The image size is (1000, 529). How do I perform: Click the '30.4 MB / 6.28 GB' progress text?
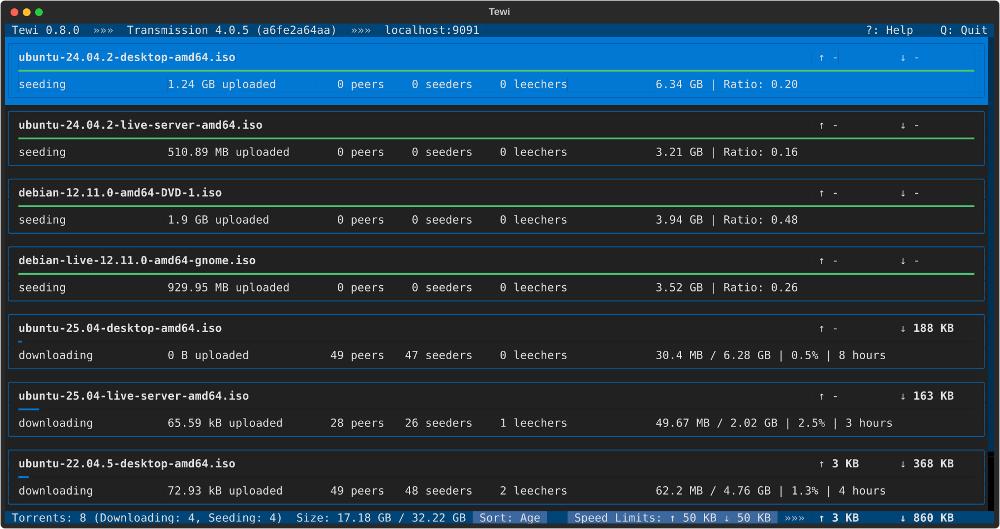point(713,355)
